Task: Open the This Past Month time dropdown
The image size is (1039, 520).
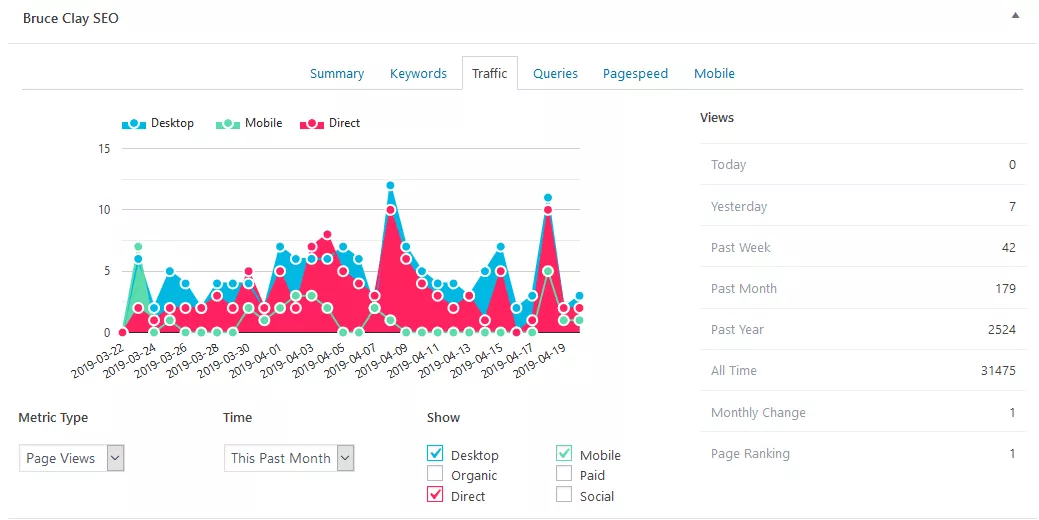Action: (x=289, y=458)
